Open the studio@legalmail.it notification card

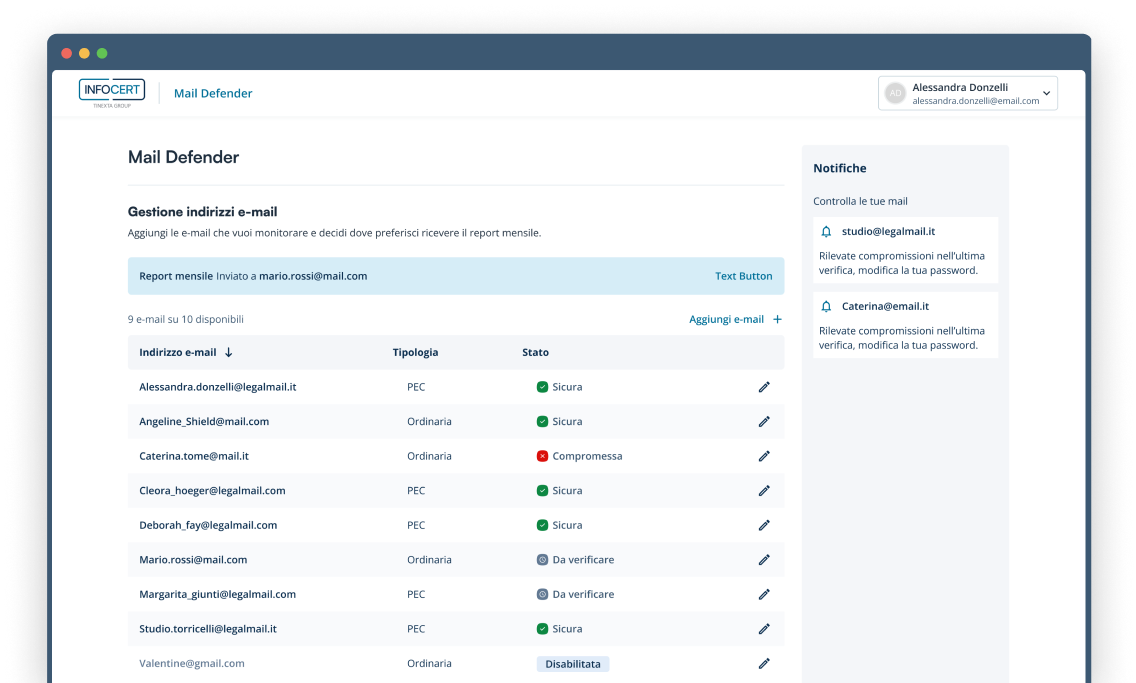[905, 250]
